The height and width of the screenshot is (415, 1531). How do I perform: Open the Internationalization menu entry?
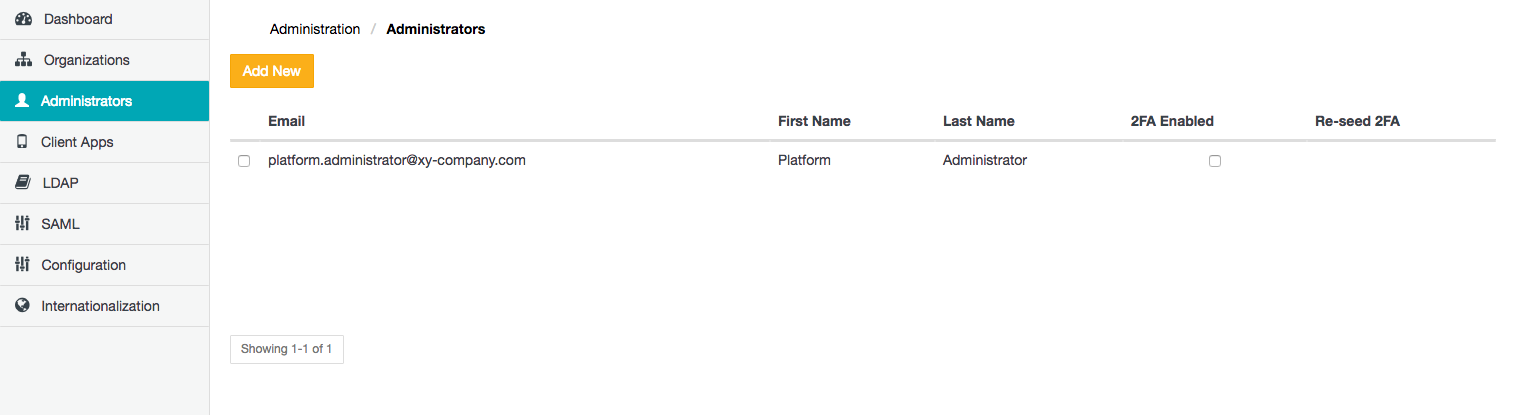point(100,306)
